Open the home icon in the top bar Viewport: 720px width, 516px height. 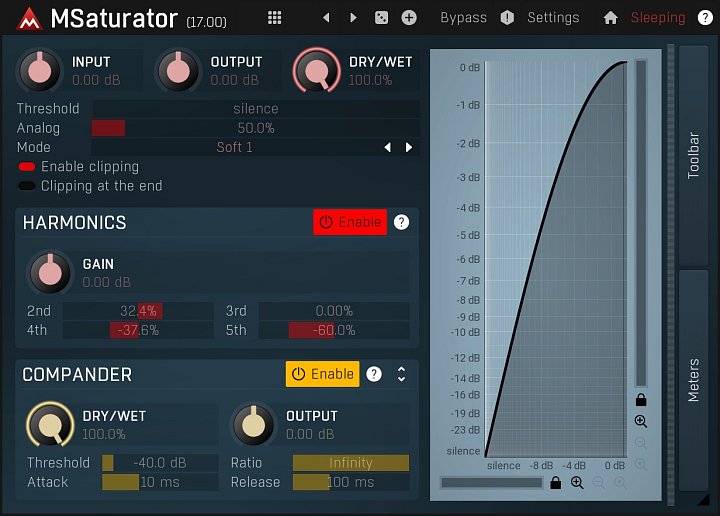tap(610, 18)
